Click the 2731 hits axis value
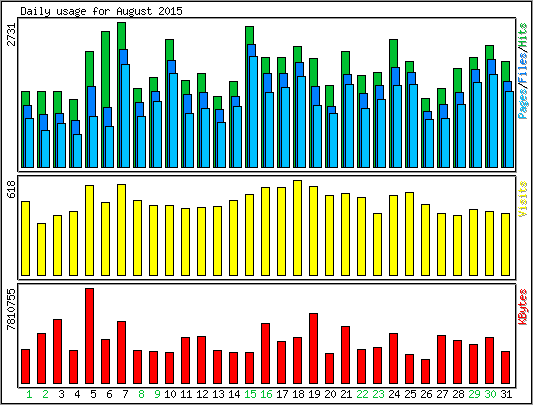The width and height of the screenshot is (533, 405). click(x=12, y=34)
